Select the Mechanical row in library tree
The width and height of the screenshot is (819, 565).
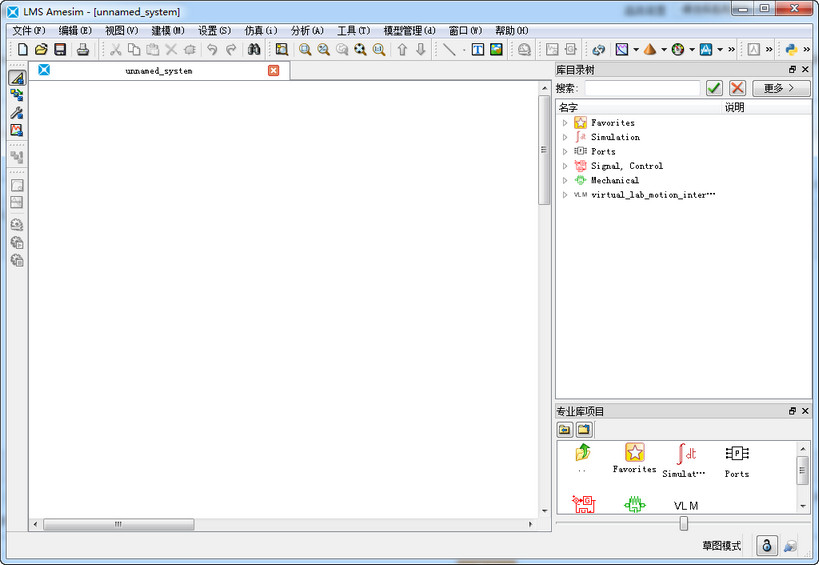pos(684,180)
